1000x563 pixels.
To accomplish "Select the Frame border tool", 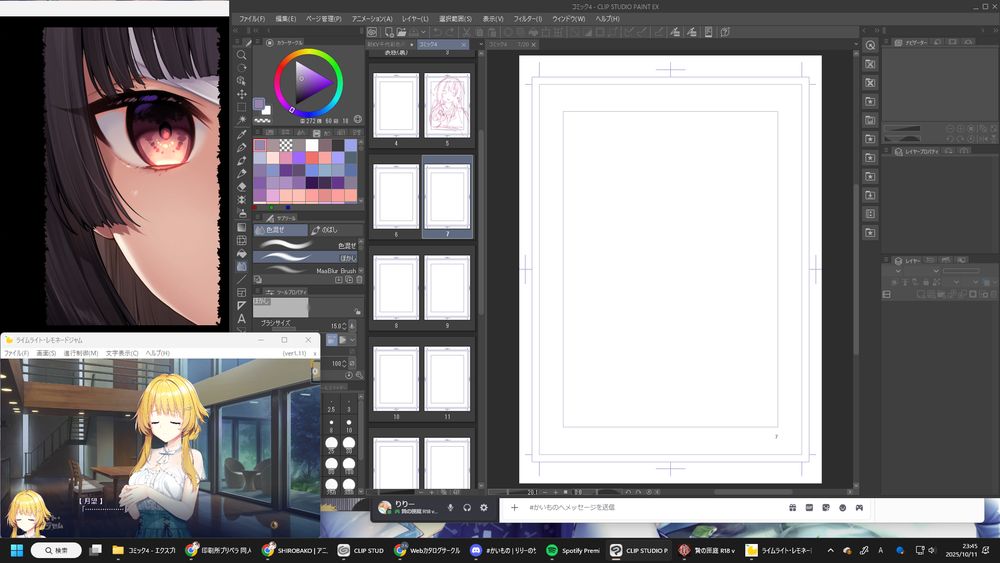I will pos(241,293).
